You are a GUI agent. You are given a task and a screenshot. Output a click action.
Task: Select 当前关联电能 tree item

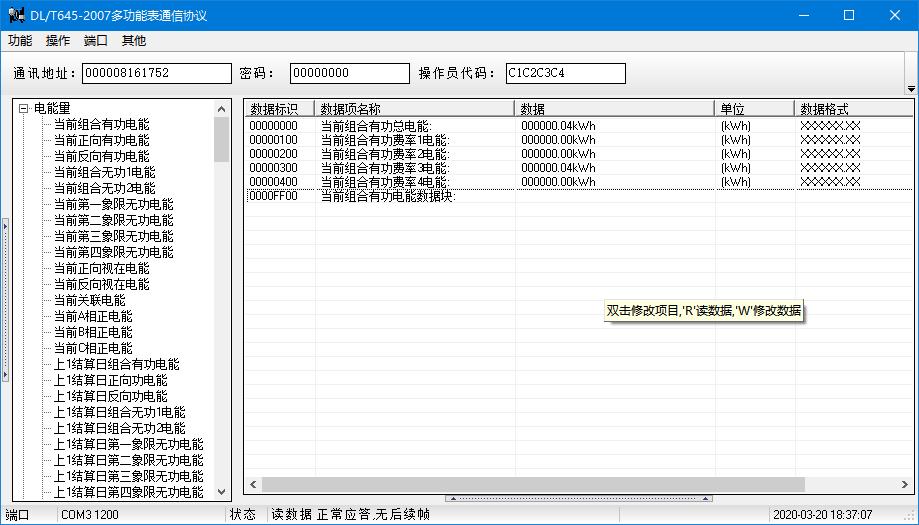click(89, 300)
